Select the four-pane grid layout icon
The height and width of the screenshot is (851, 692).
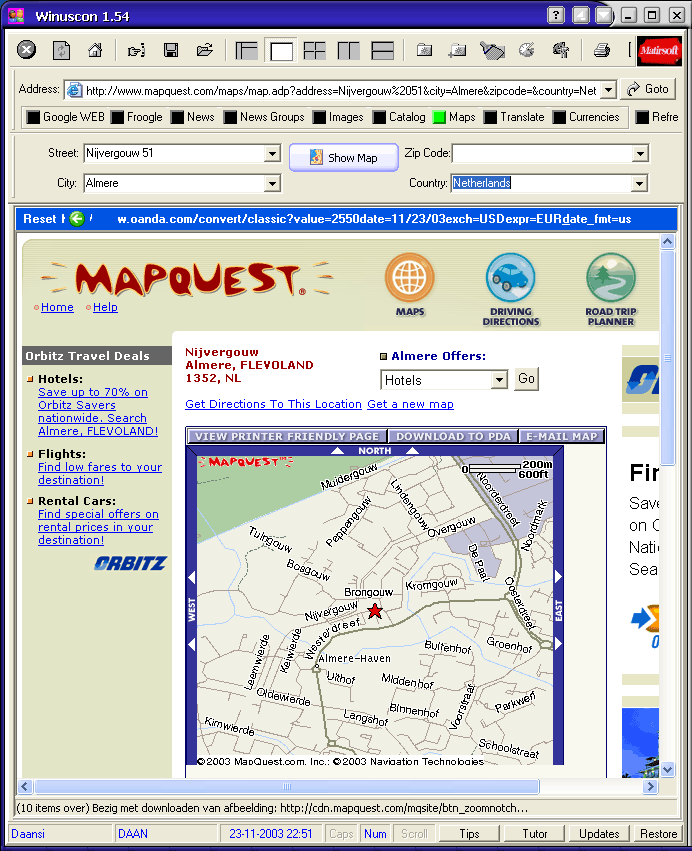(x=314, y=50)
